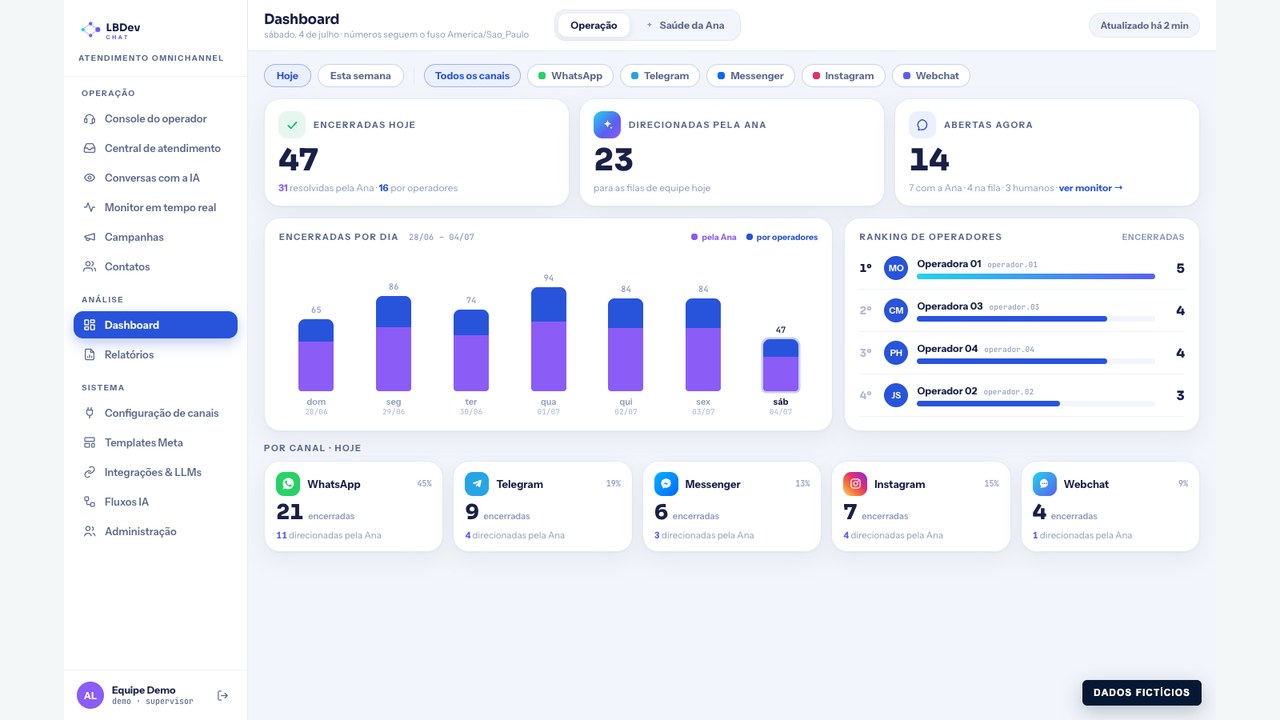Viewport: 1280px width, 720px height.
Task: Click the WhatsApp 45% label
Action: (x=424, y=484)
